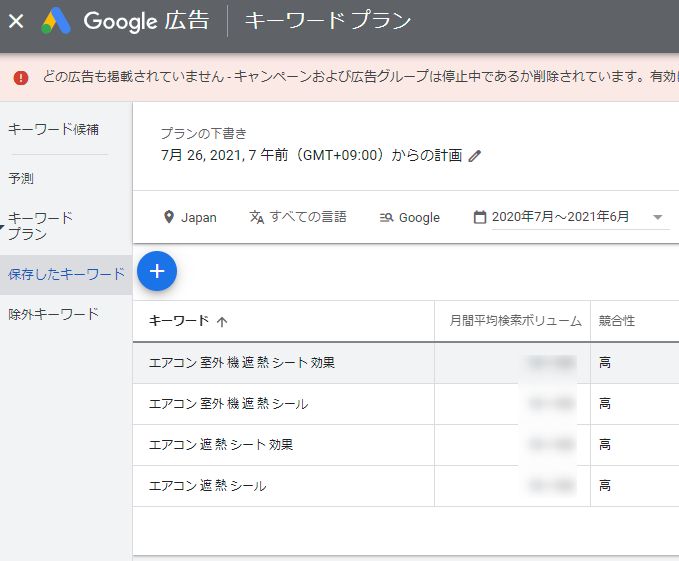Click 高 competition for エアコン 遮 熱 シール

(605, 486)
